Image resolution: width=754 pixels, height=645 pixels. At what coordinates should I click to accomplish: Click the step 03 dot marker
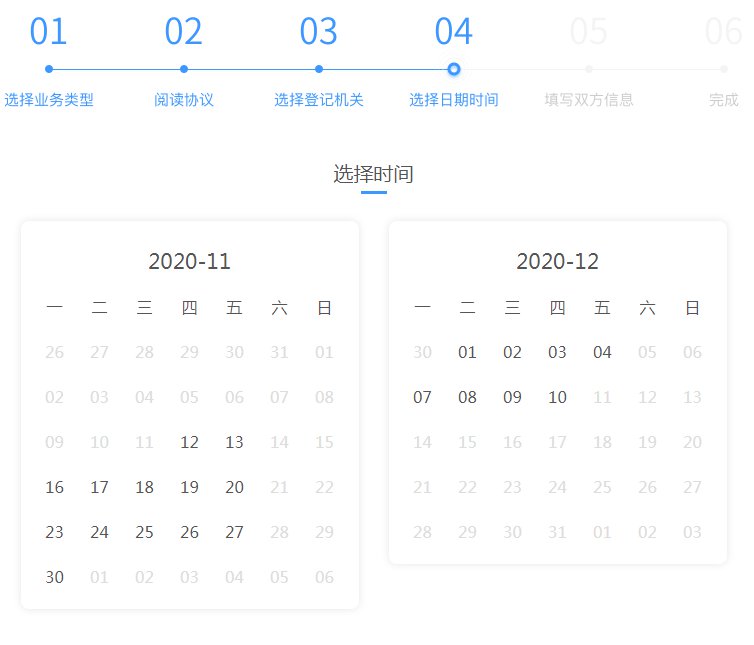click(x=318, y=69)
